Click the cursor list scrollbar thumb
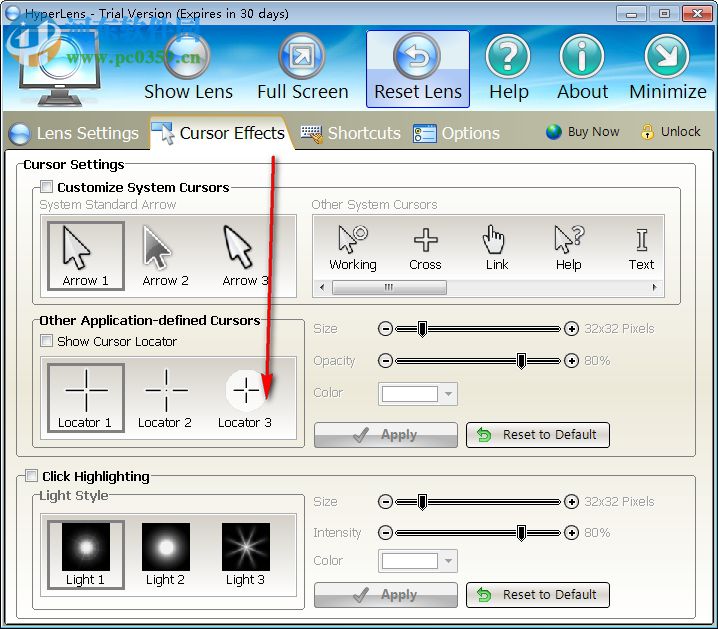 click(389, 287)
